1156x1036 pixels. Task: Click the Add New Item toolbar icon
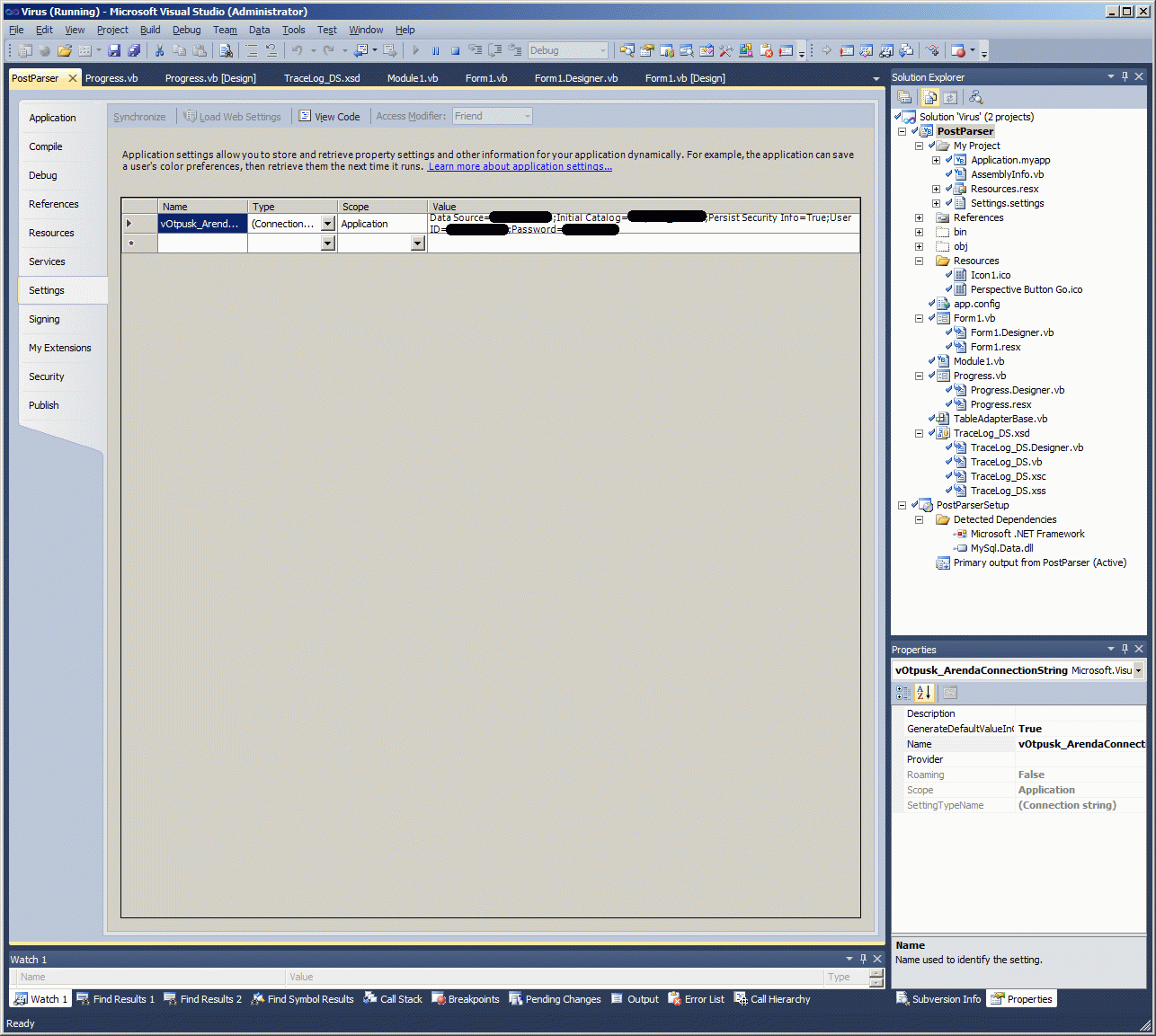(x=83, y=50)
